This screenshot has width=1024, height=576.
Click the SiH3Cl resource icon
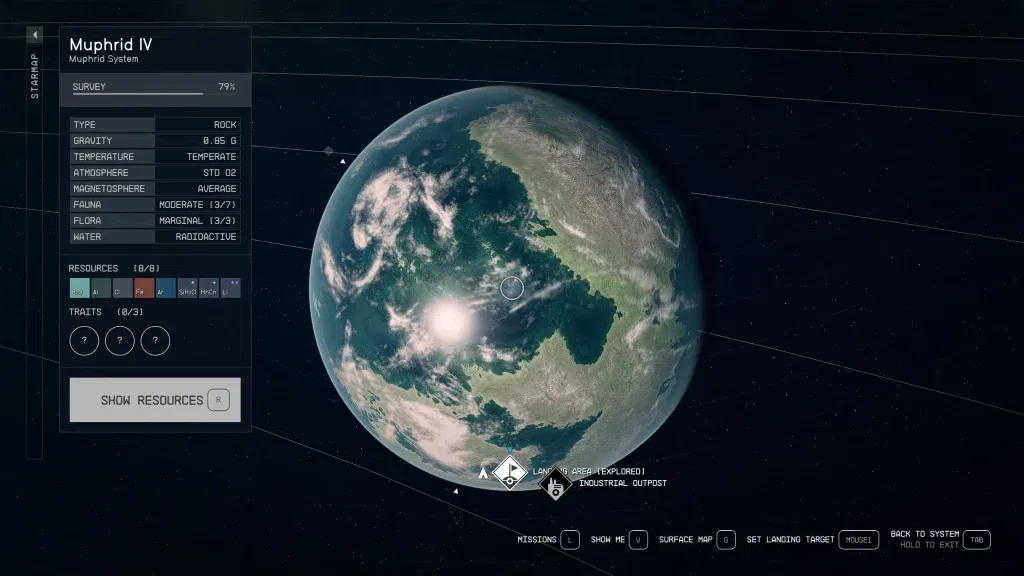pos(188,288)
